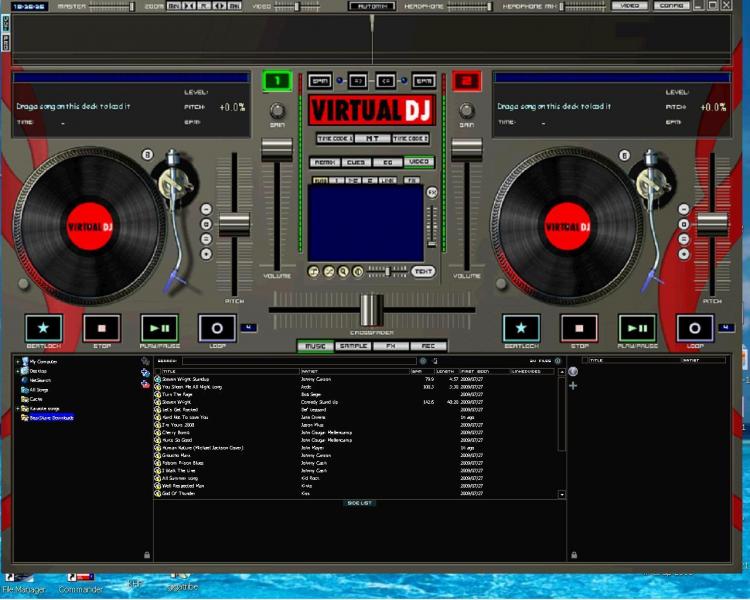Click the Video button in top bar
750x600 pixels.
click(630, 6)
